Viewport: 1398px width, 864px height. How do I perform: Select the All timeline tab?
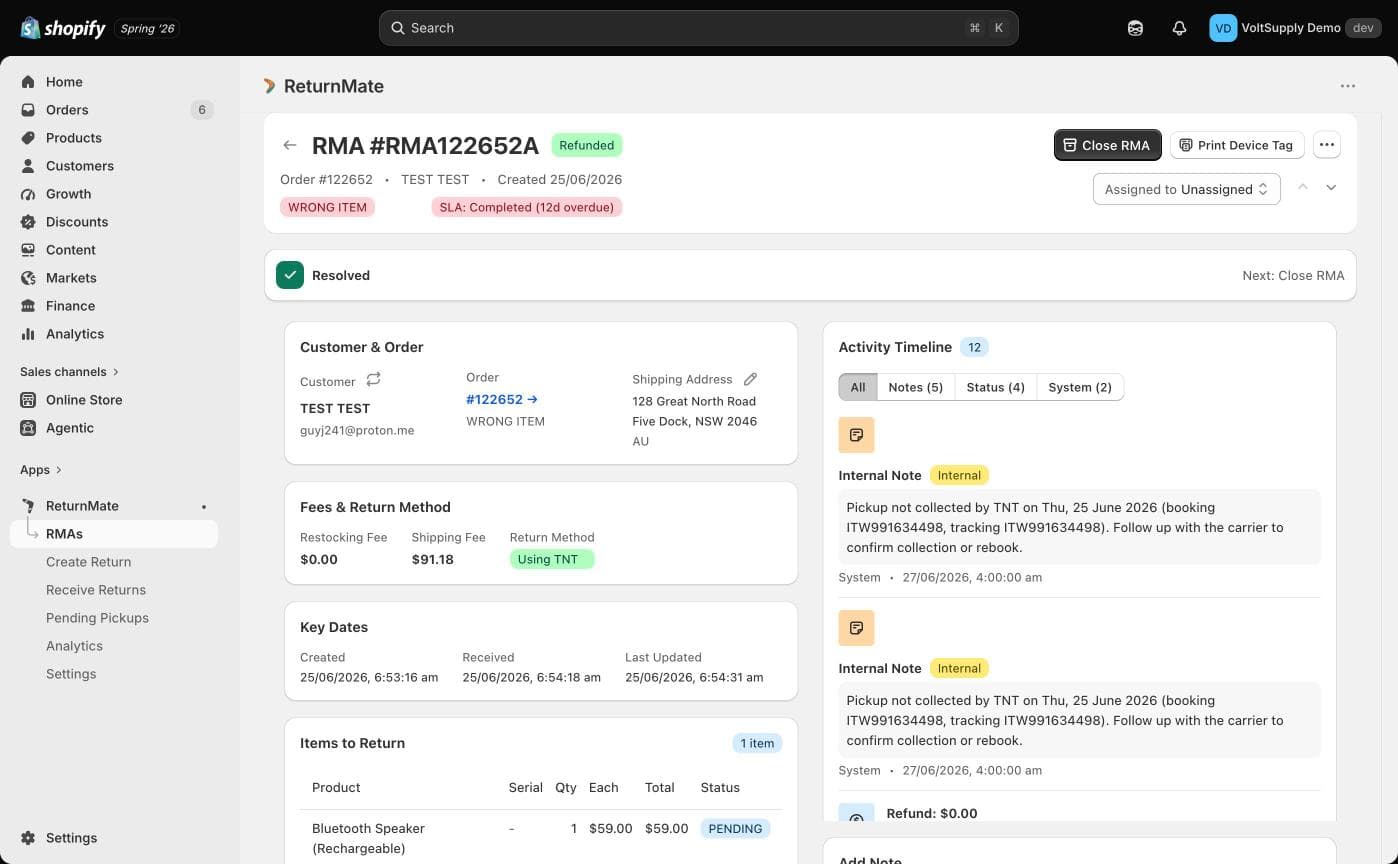(858, 387)
